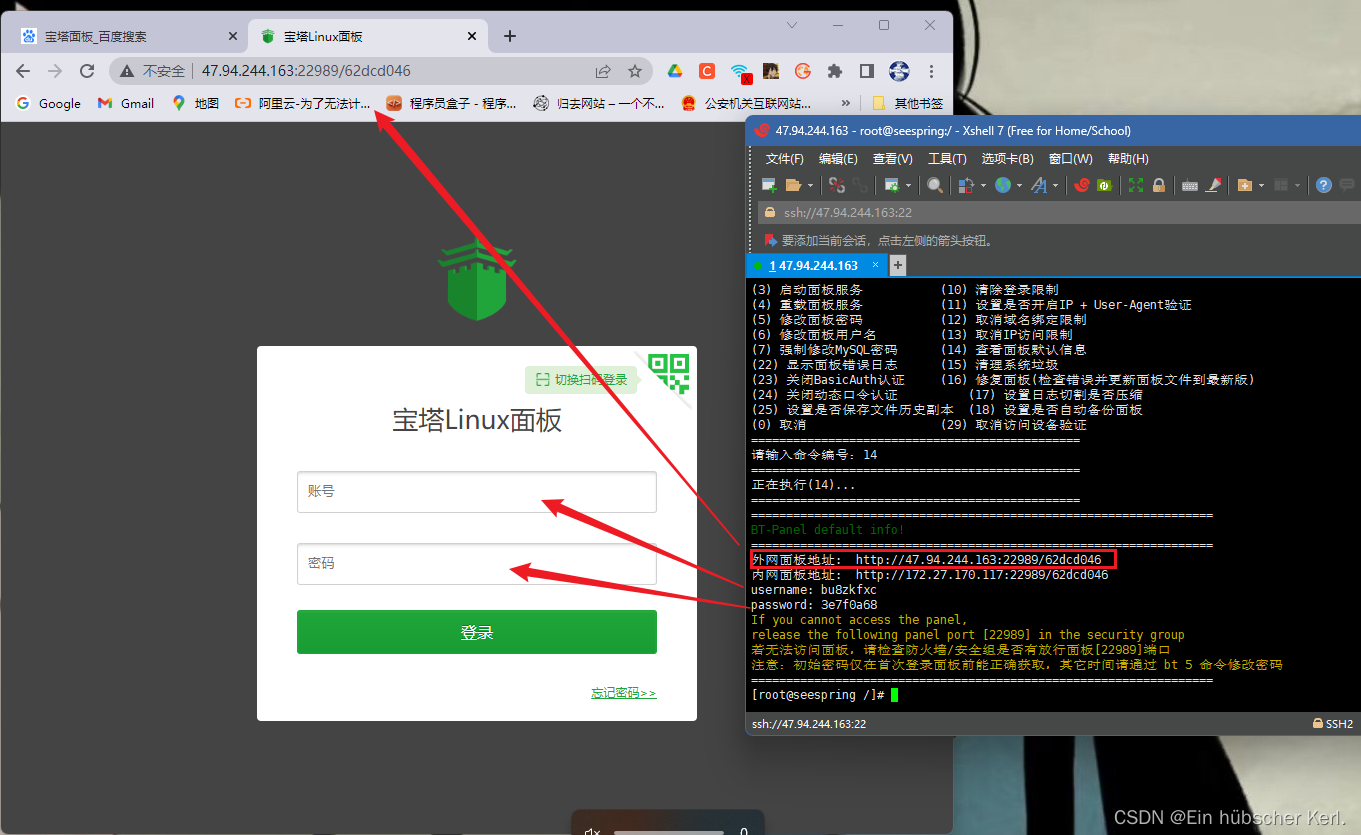Click the font icon in Xshell toolbar
The image size is (1361, 835).
1039,185
